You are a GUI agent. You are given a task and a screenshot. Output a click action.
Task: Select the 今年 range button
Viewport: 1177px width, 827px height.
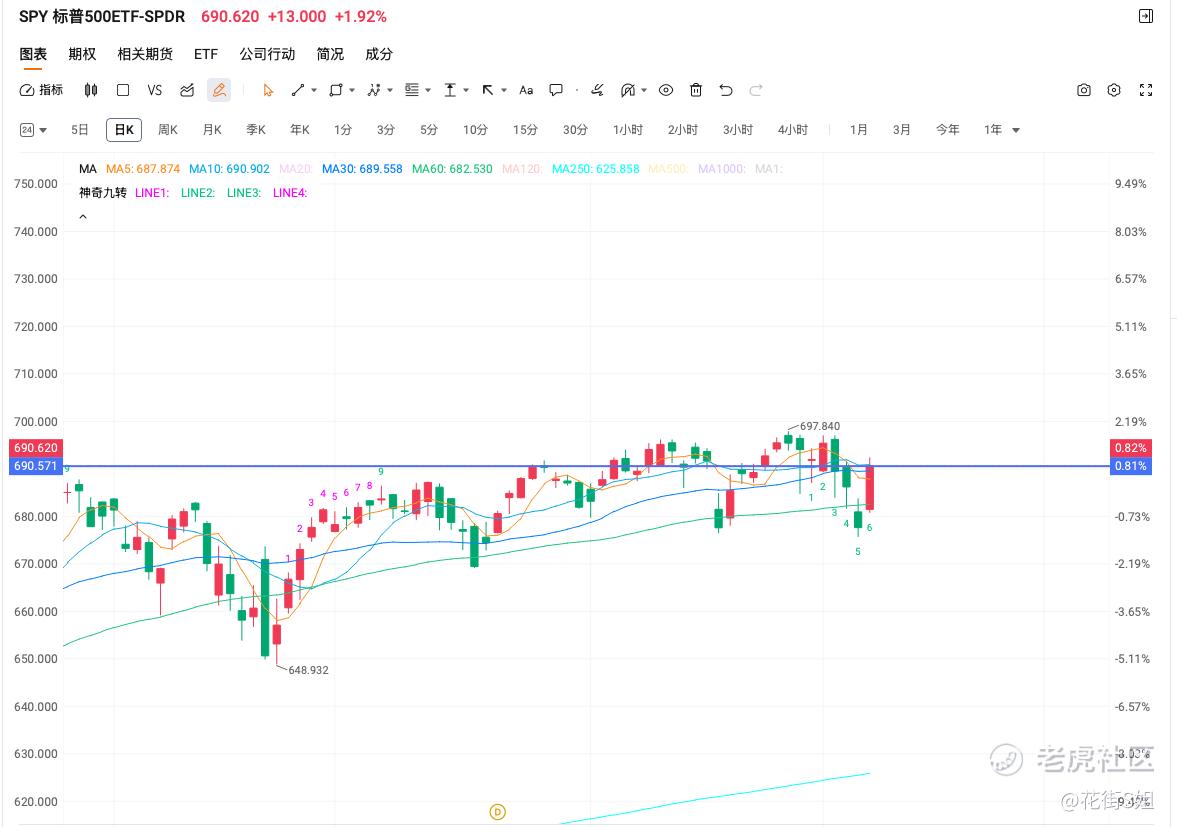[x=947, y=130]
